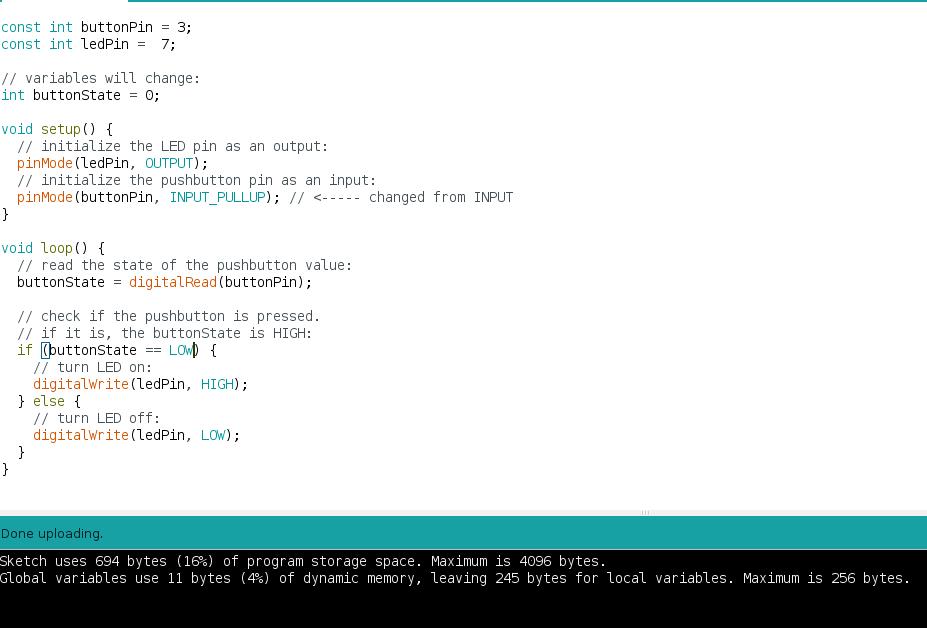The height and width of the screenshot is (628, 927).
Task: Click the OUTPUT constant in pinMode call
Action: click(x=169, y=163)
